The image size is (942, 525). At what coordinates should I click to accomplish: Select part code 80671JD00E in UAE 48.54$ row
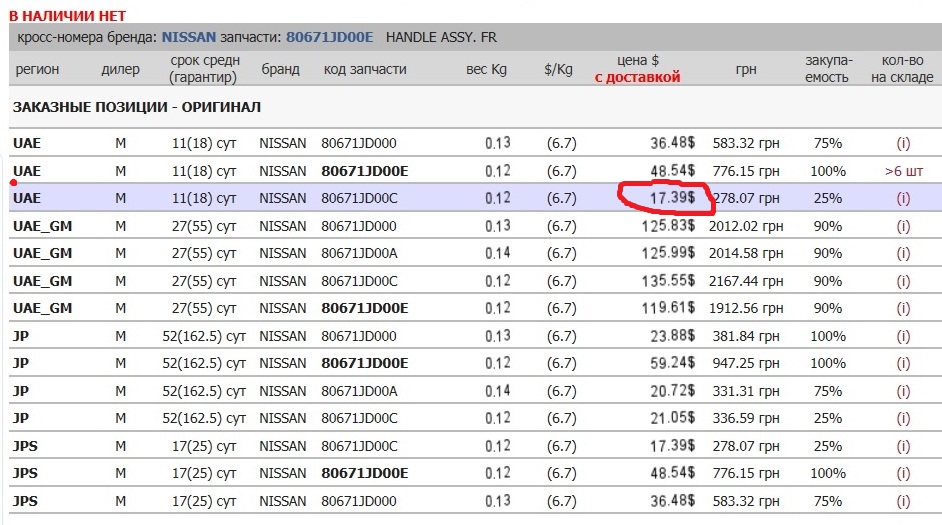(x=364, y=171)
